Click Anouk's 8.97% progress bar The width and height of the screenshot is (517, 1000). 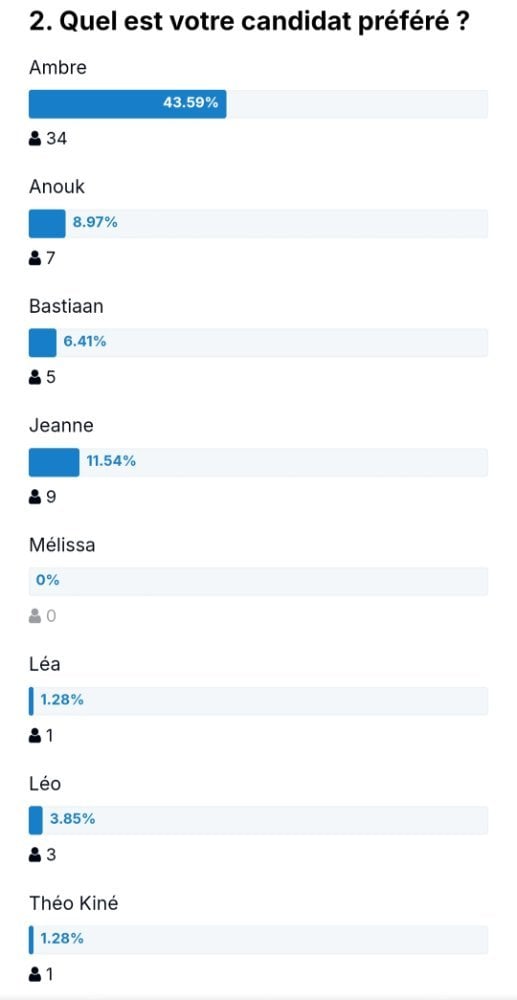pyautogui.click(x=258, y=223)
